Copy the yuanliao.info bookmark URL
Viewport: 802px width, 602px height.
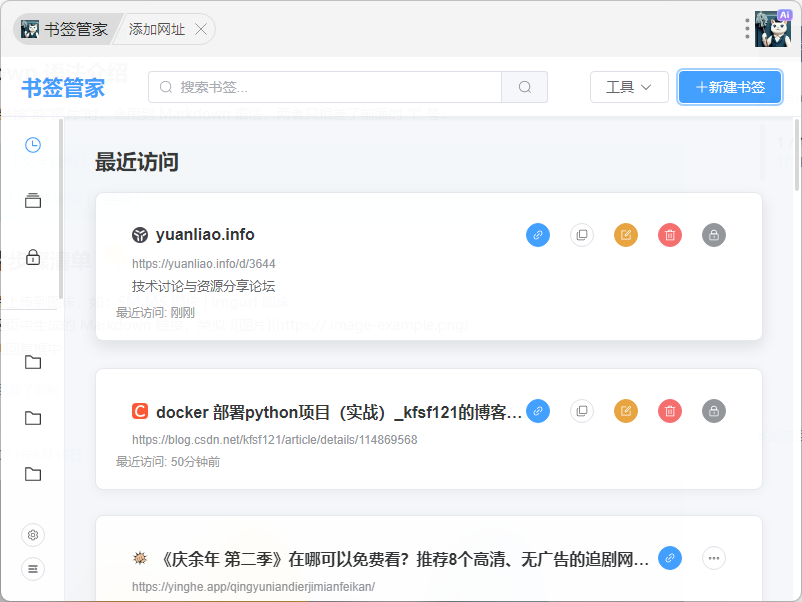tap(582, 235)
